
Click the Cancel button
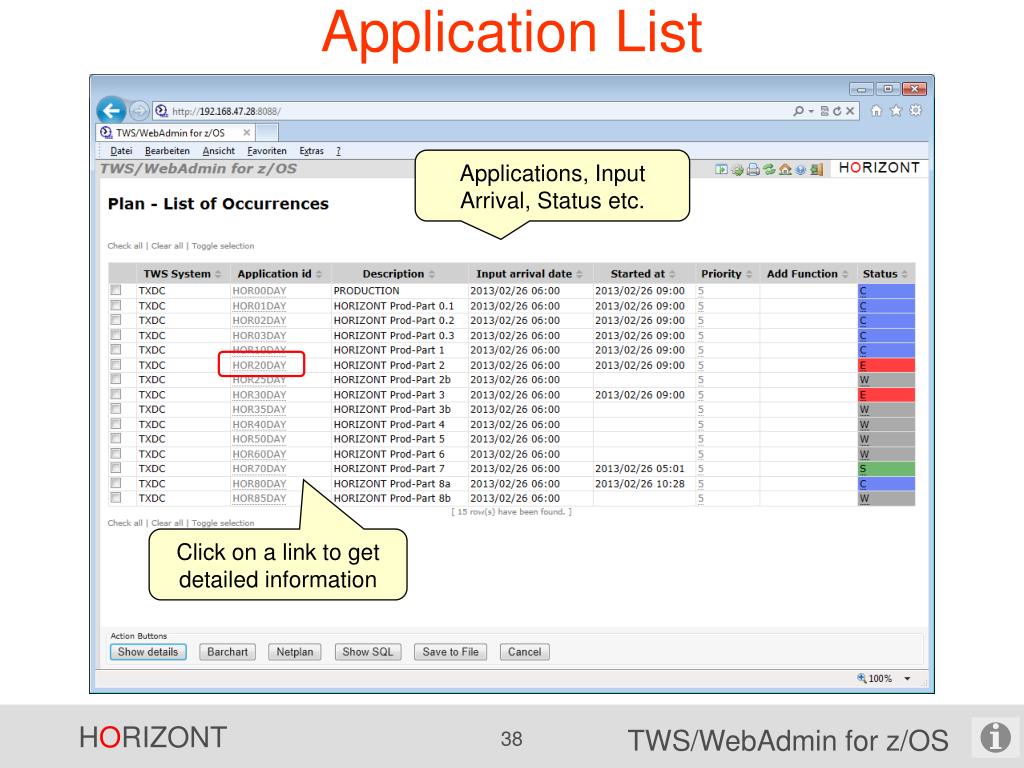[524, 652]
